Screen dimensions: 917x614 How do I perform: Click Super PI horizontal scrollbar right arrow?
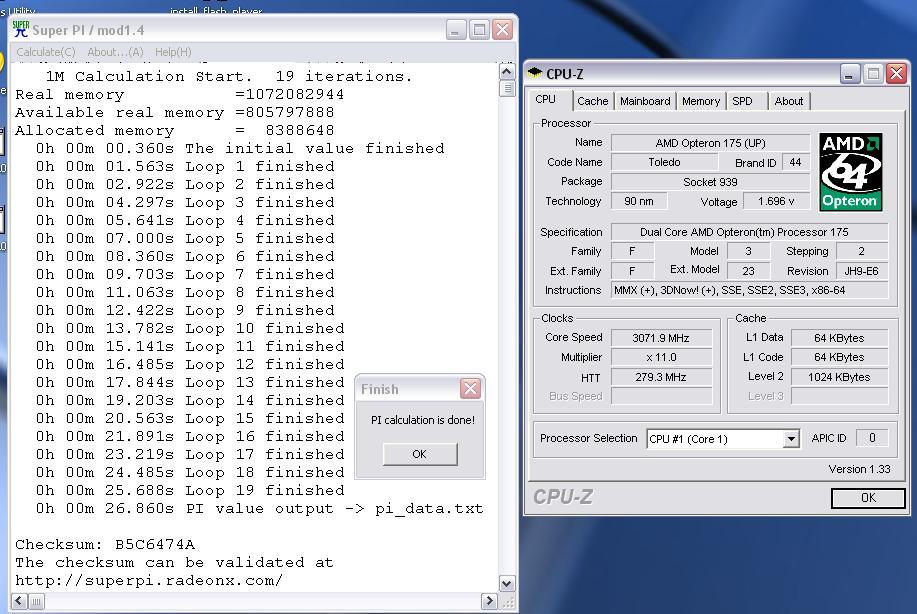coord(489,601)
